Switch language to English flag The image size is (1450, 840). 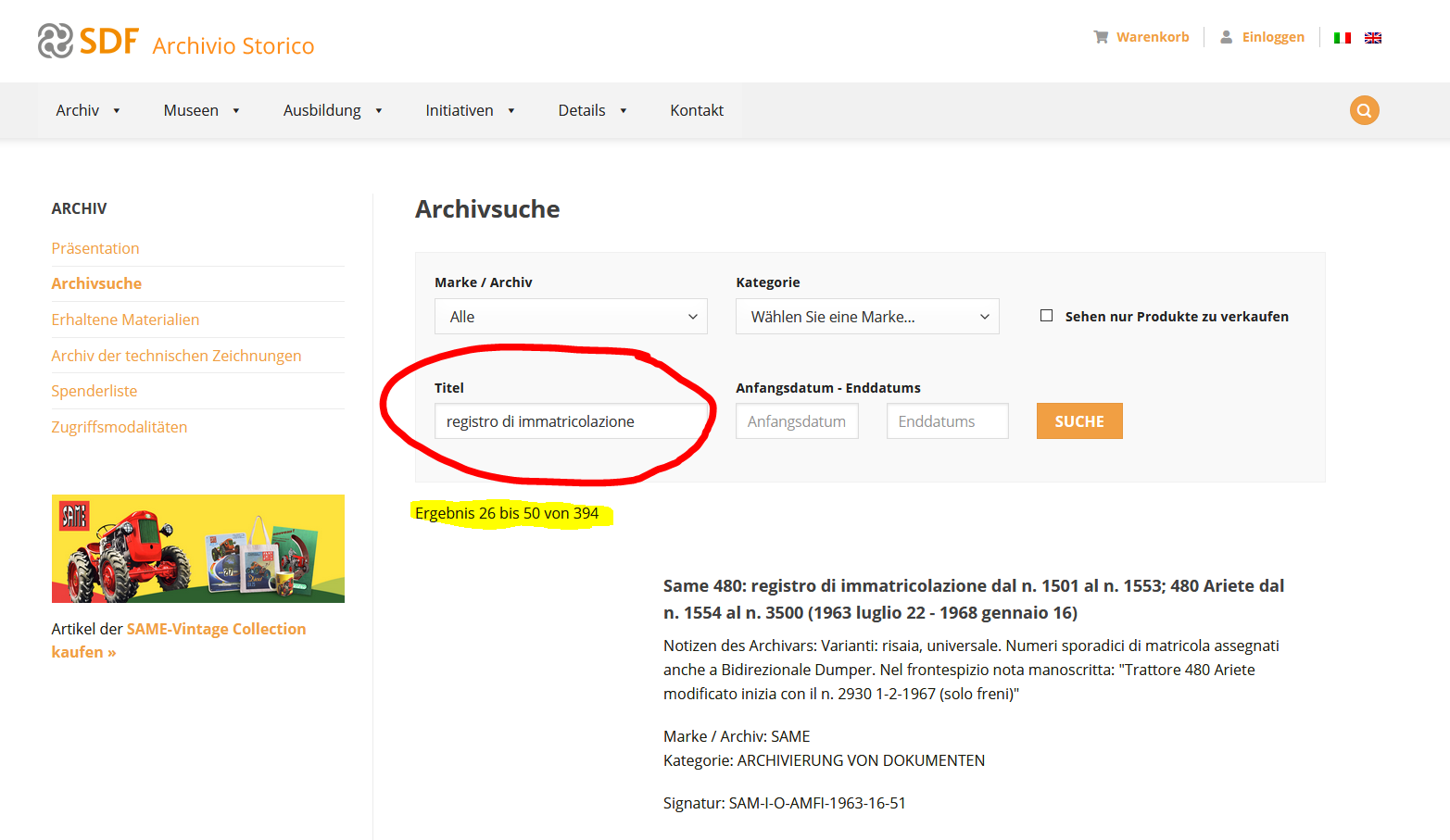click(x=1373, y=38)
